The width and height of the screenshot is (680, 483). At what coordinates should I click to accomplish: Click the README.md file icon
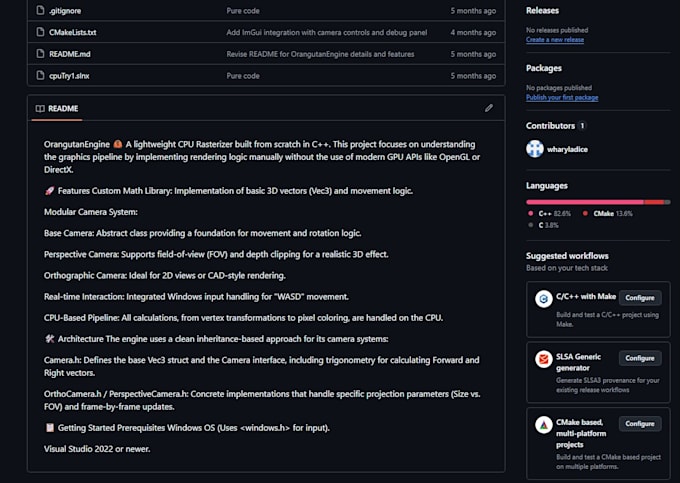pyautogui.click(x=40, y=54)
